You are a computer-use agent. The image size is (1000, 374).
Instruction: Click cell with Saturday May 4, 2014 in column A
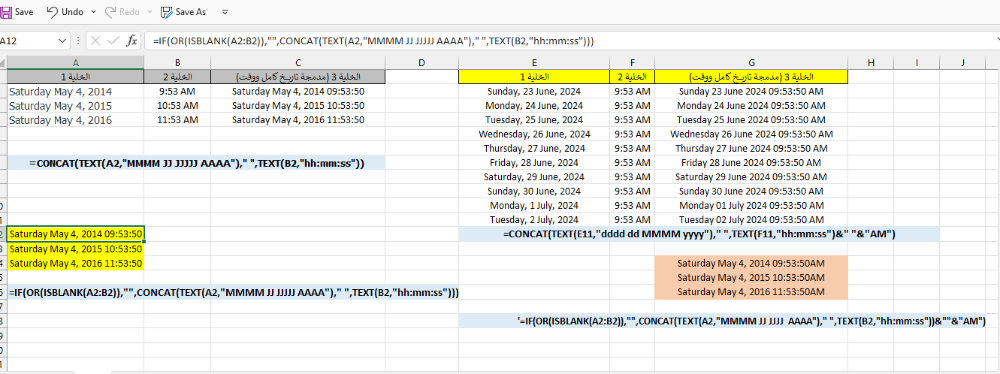[75, 91]
